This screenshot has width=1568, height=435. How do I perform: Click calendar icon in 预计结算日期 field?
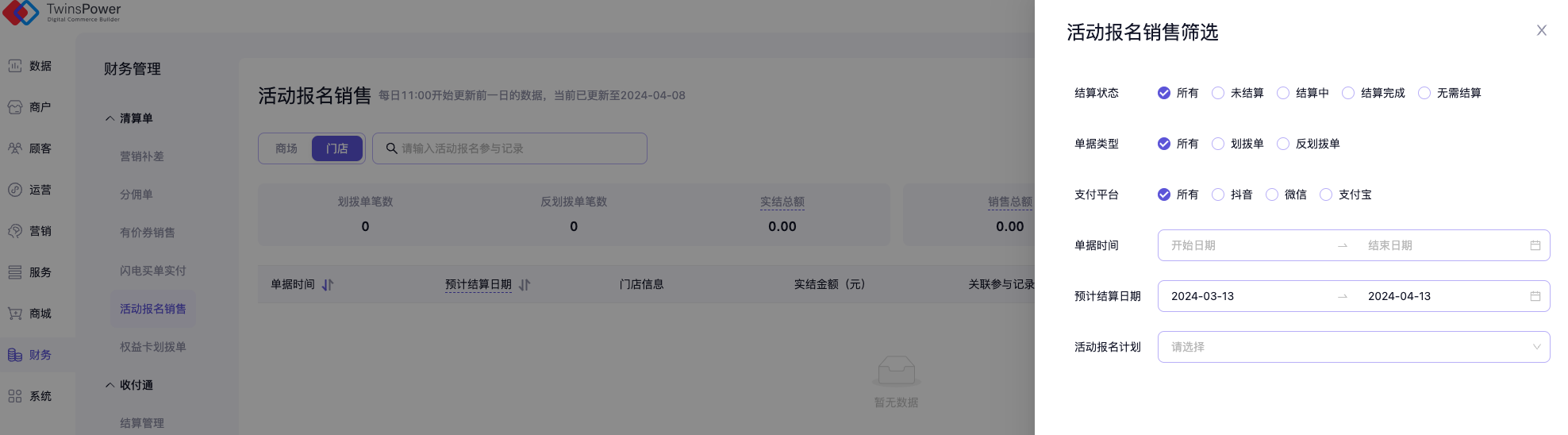click(1535, 296)
